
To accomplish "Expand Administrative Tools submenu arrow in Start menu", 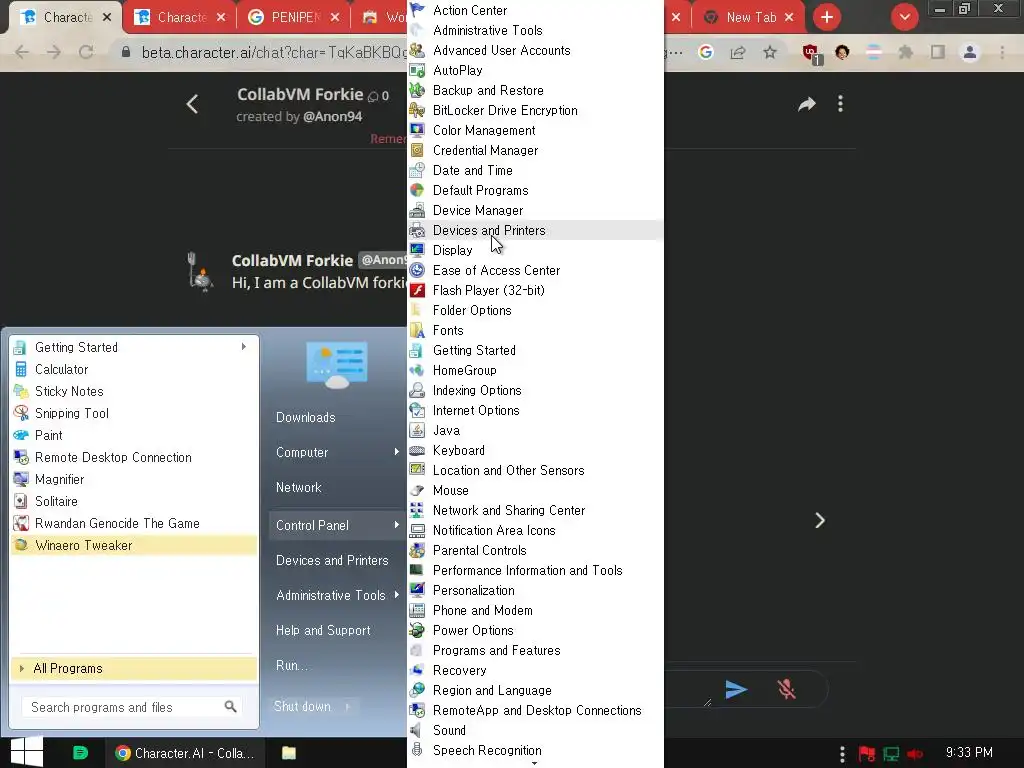I will tap(396, 595).
